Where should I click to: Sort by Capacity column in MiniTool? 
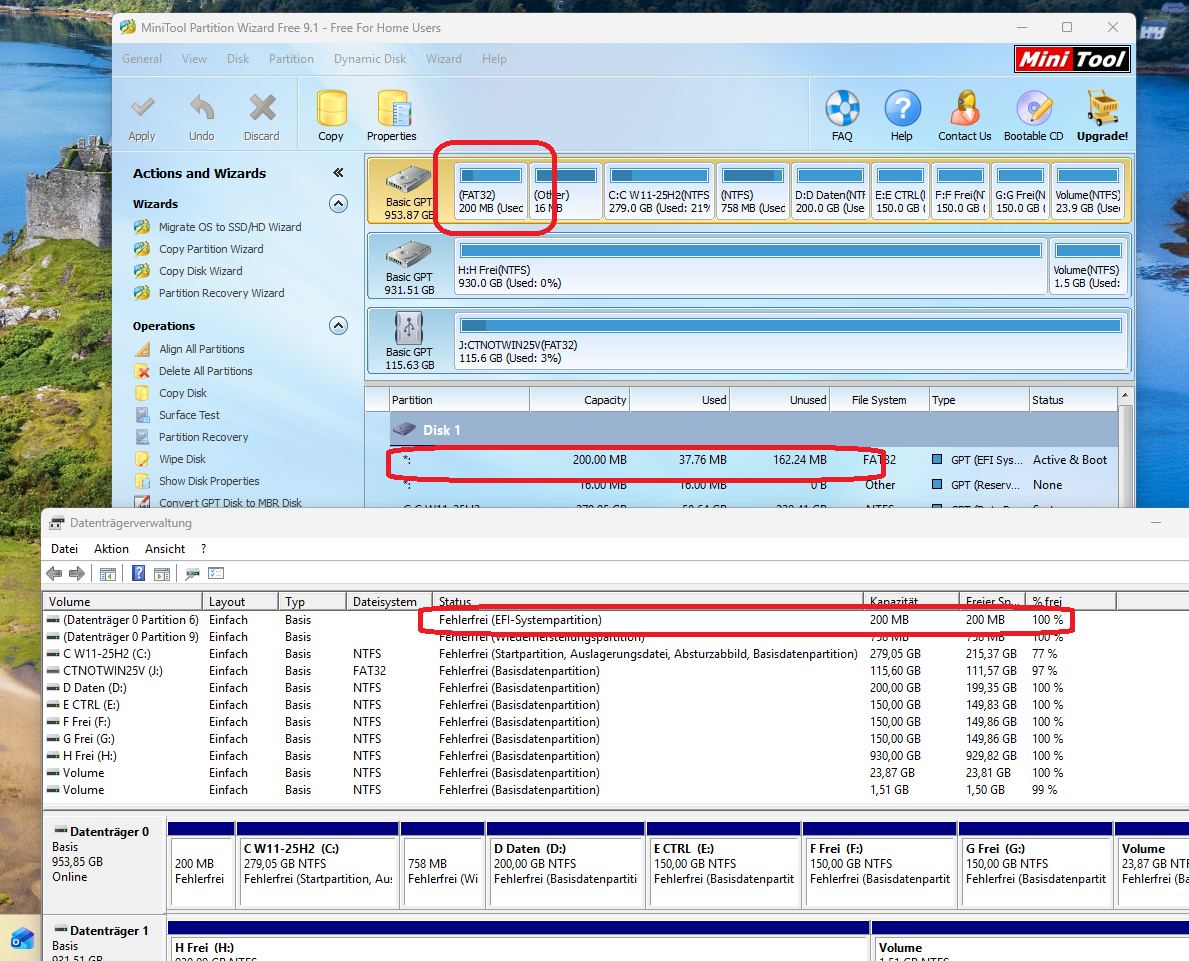[579, 400]
